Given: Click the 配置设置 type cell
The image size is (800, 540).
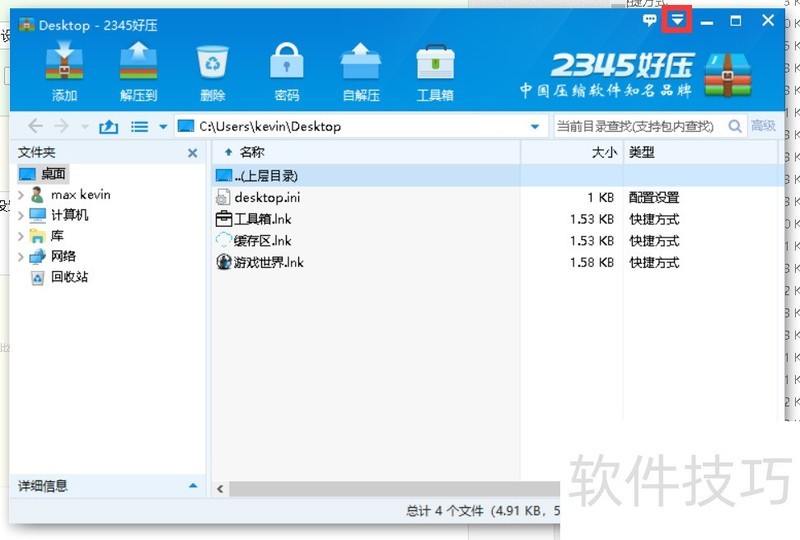Looking at the screenshot, I should click(654, 197).
